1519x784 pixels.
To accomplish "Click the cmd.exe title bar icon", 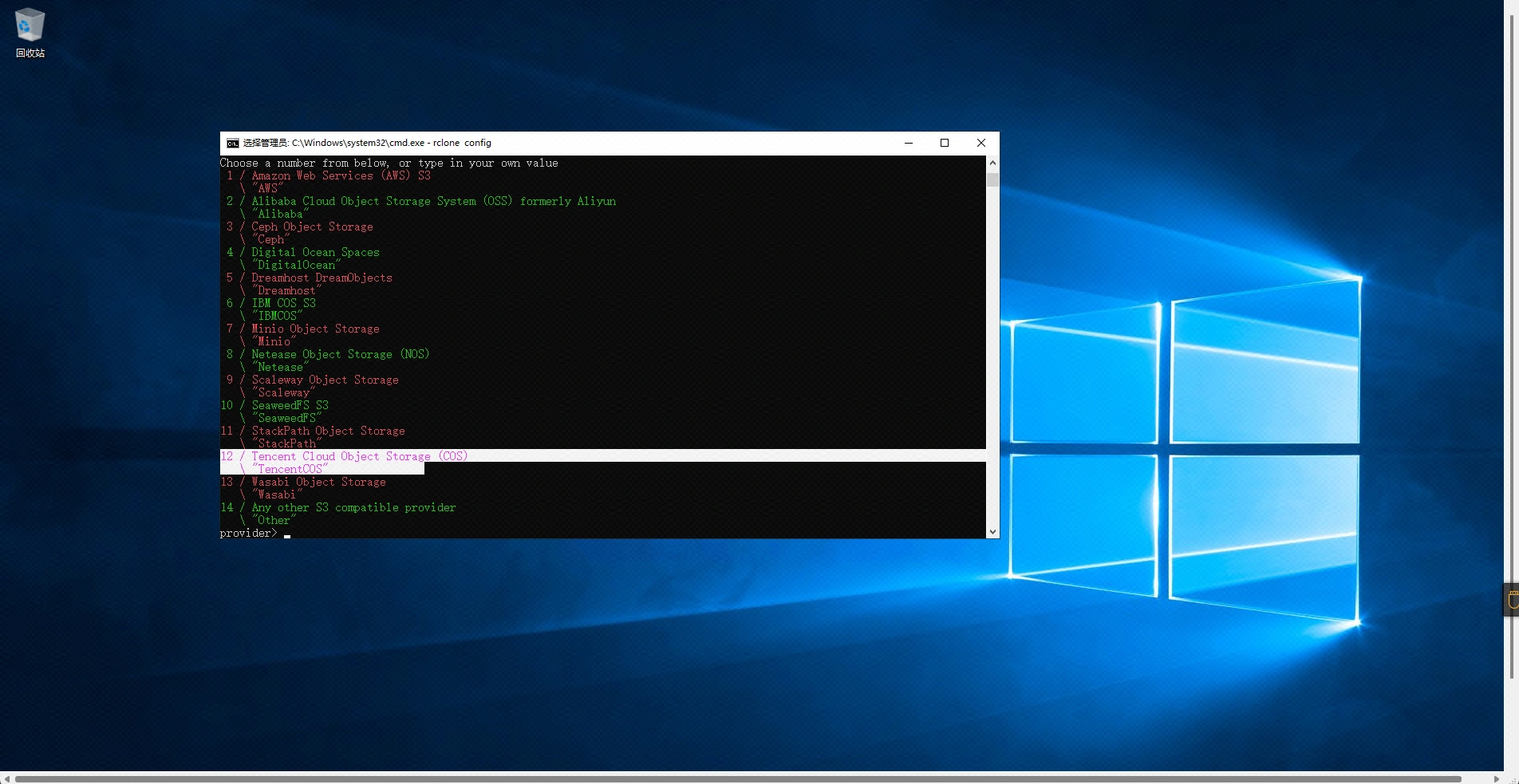I will pos(232,144).
